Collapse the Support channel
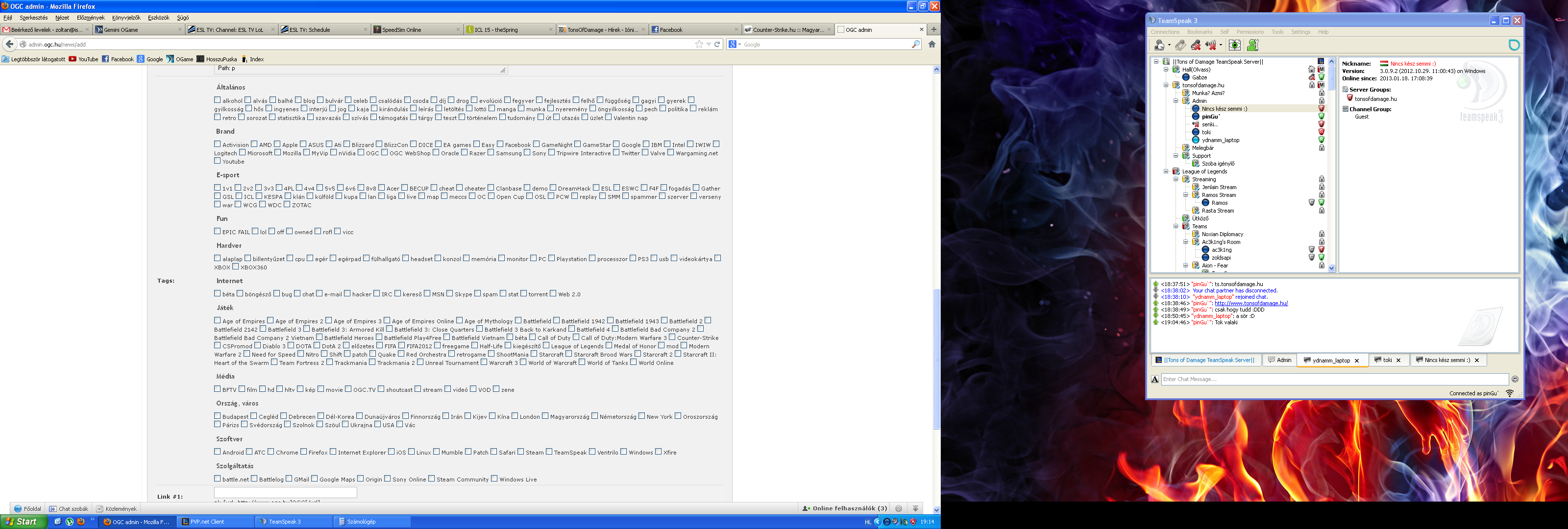This screenshot has height=529, width=1568. [1176, 156]
